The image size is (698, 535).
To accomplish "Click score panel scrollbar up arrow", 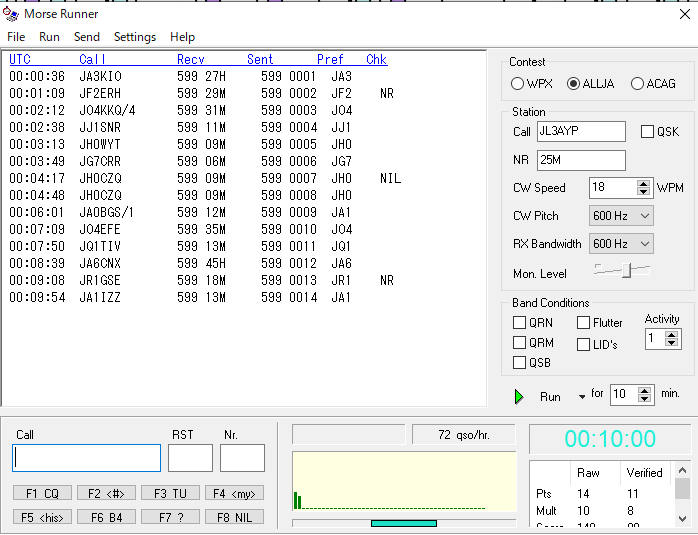I will (x=682, y=470).
